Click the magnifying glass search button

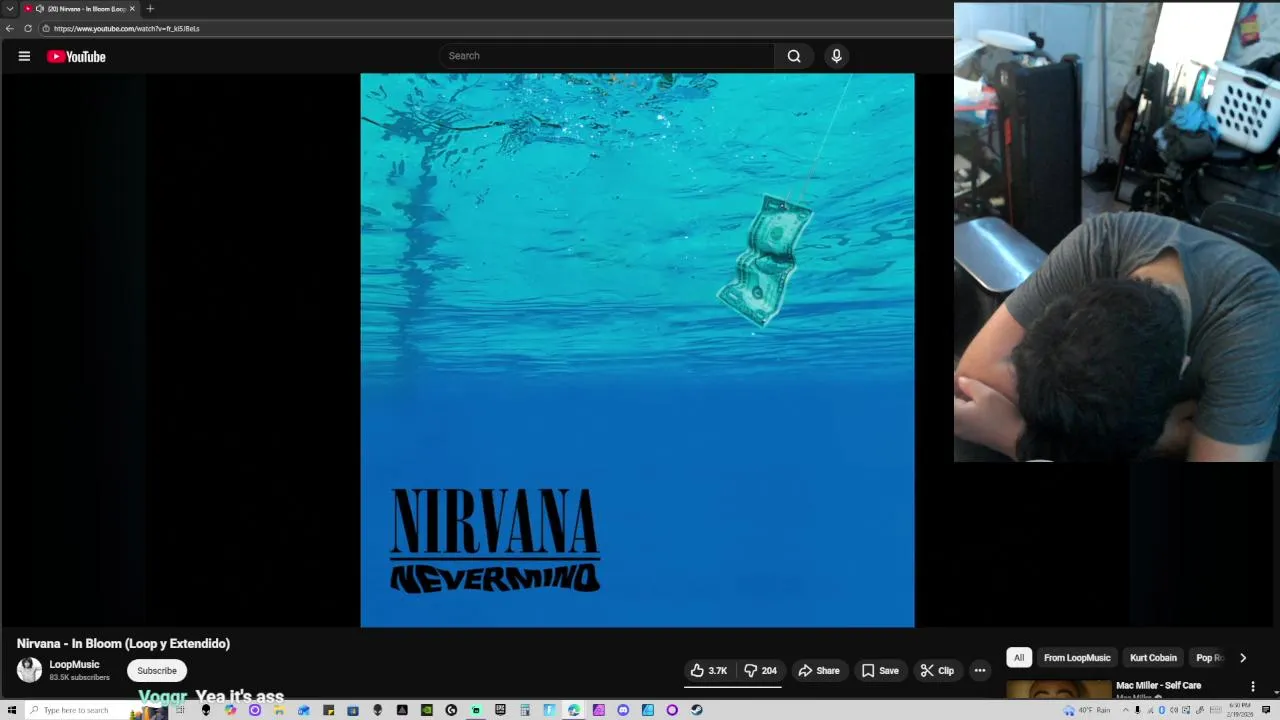pyautogui.click(x=794, y=56)
